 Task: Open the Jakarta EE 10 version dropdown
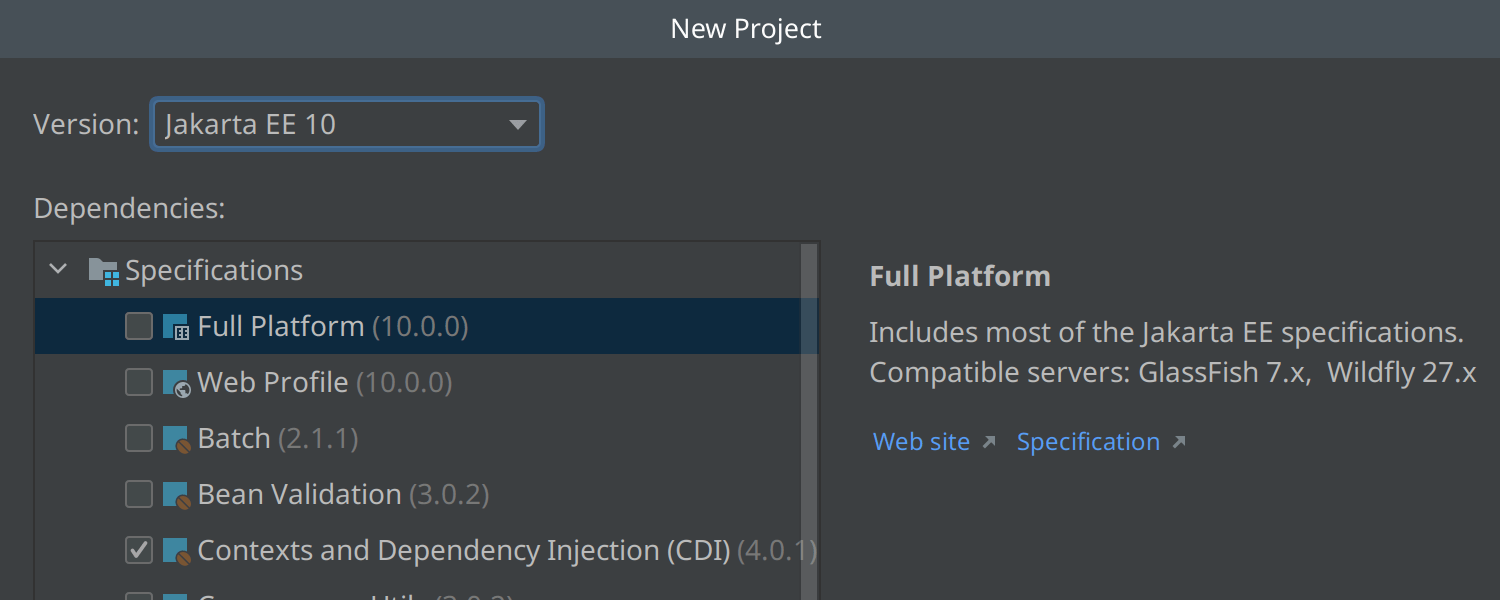(345, 125)
